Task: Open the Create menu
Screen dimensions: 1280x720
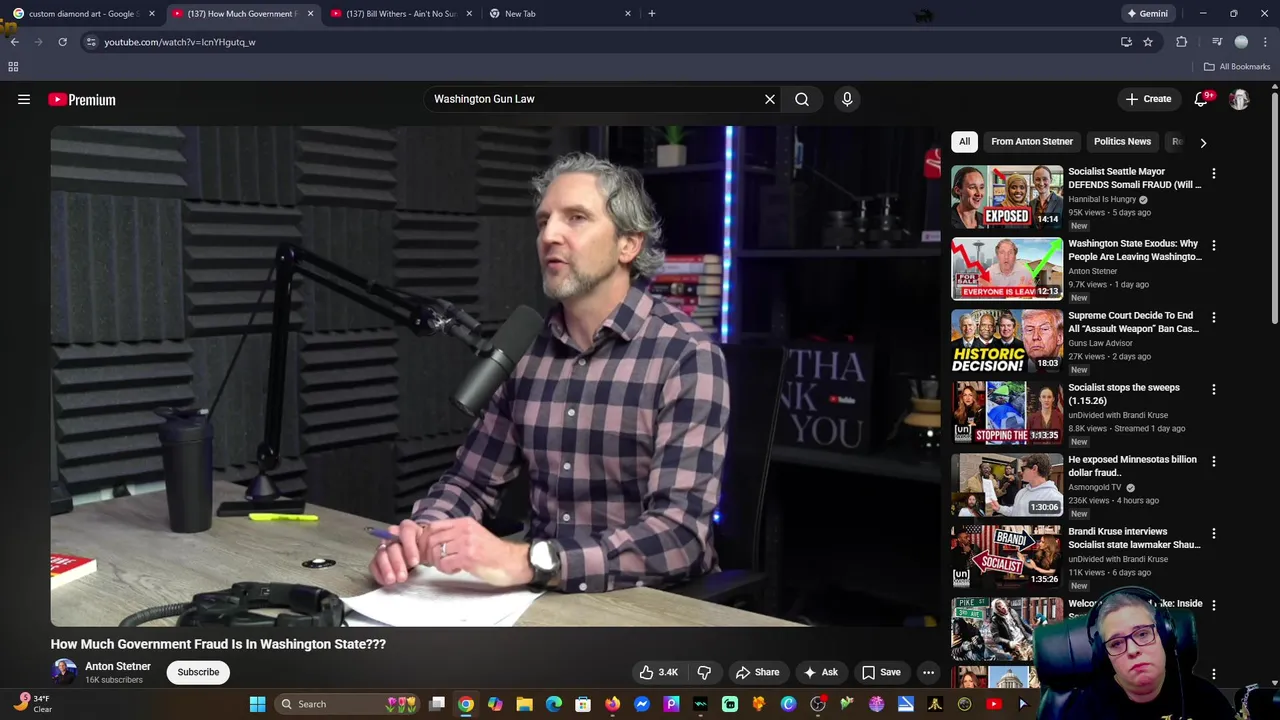Action: coord(1148,99)
